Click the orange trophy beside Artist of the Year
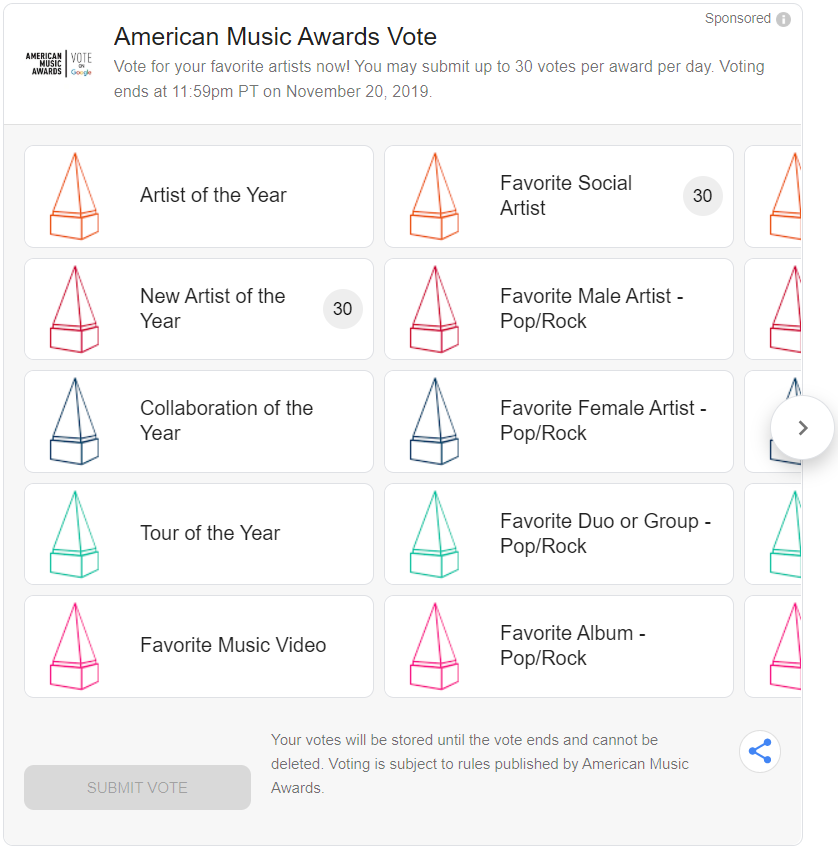Image resolution: width=838 pixels, height=850 pixels. pyautogui.click(x=74, y=196)
